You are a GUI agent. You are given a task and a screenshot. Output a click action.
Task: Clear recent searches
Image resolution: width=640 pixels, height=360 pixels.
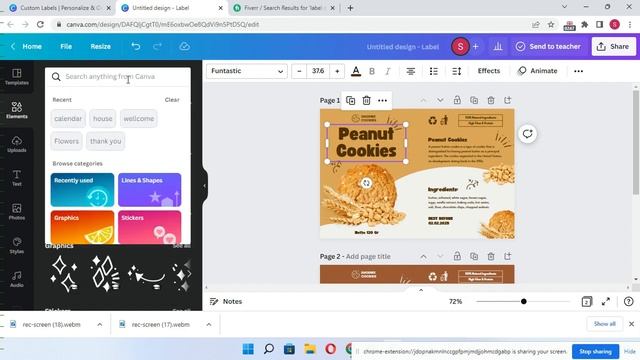pos(172,100)
